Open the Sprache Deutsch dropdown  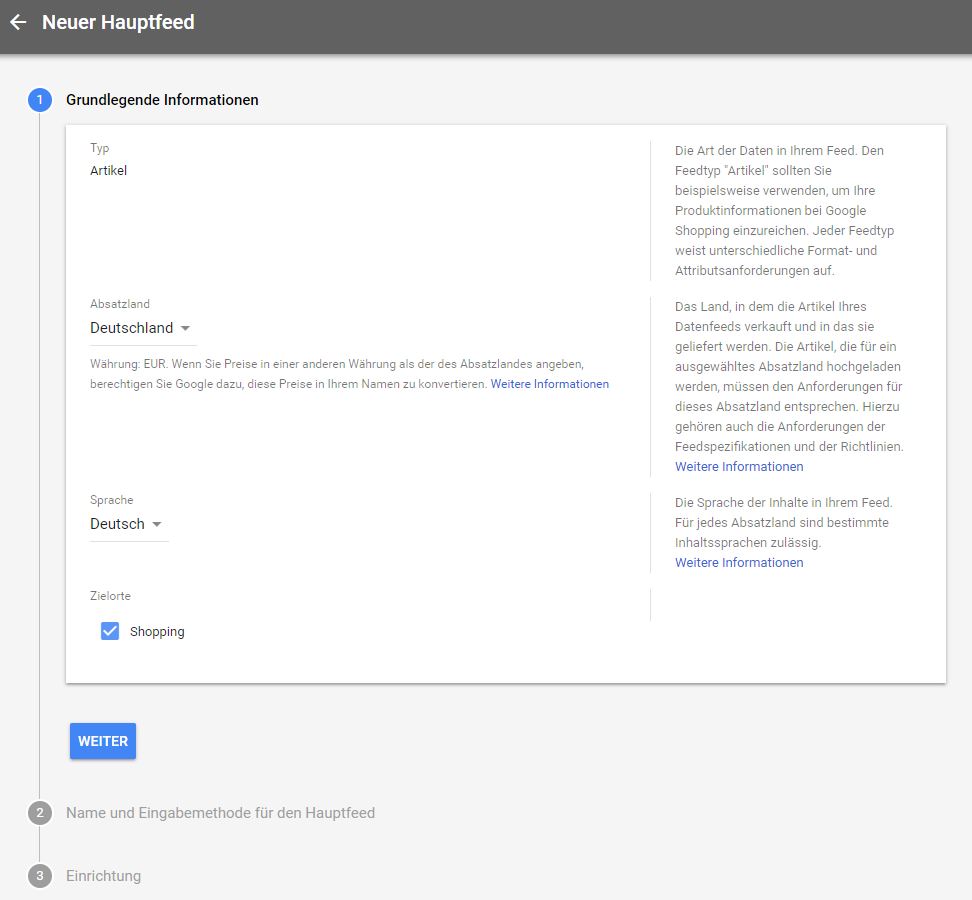point(129,524)
